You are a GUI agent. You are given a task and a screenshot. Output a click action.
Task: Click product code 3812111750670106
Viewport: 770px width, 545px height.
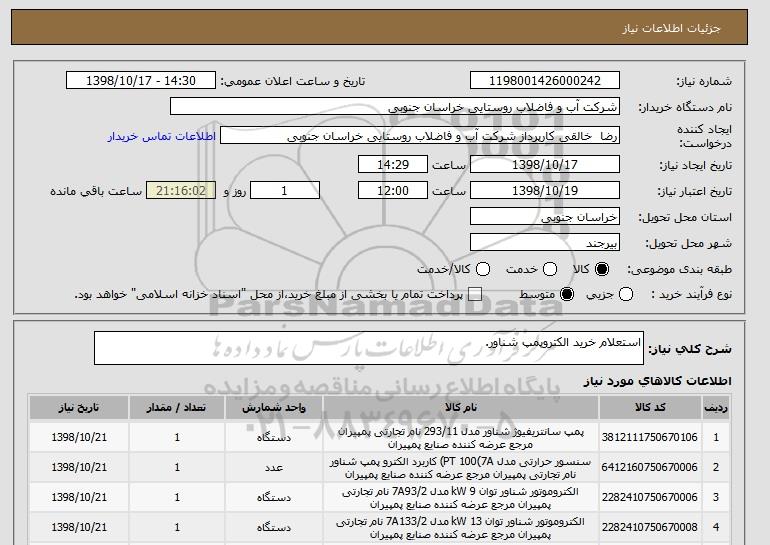[x=650, y=437]
